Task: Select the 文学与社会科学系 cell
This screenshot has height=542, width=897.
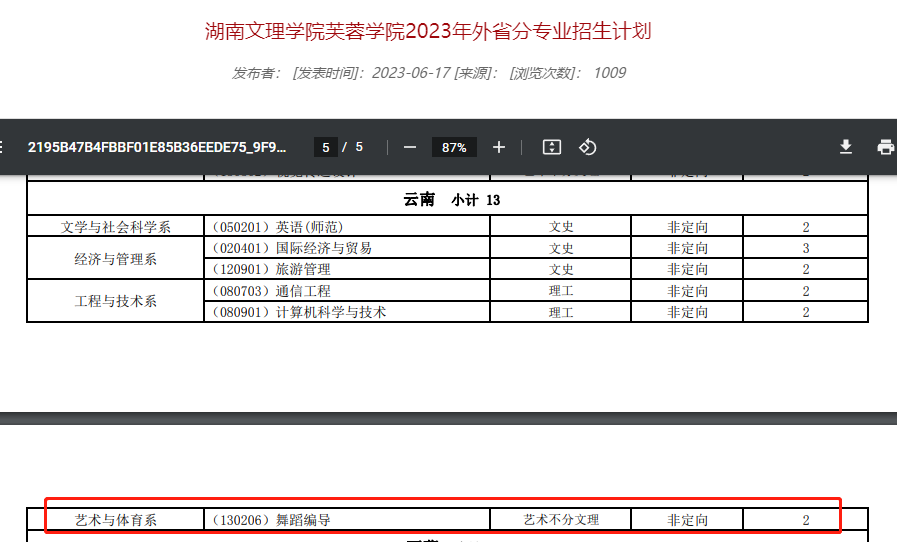Action: [116, 227]
